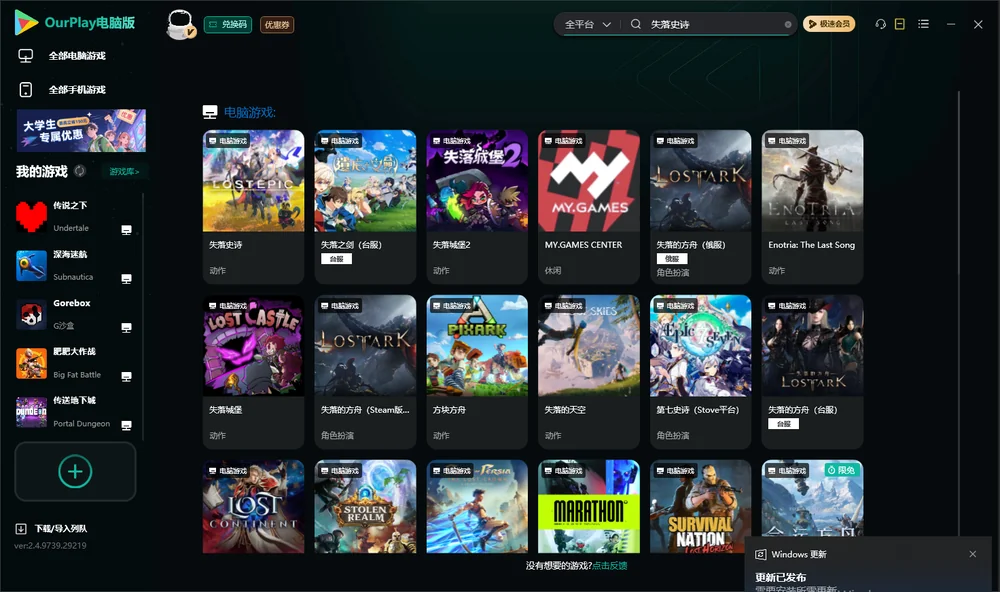Screen dimensions: 1000x592
Task: Open the Portal Dungeon game icon
Action: [31, 412]
